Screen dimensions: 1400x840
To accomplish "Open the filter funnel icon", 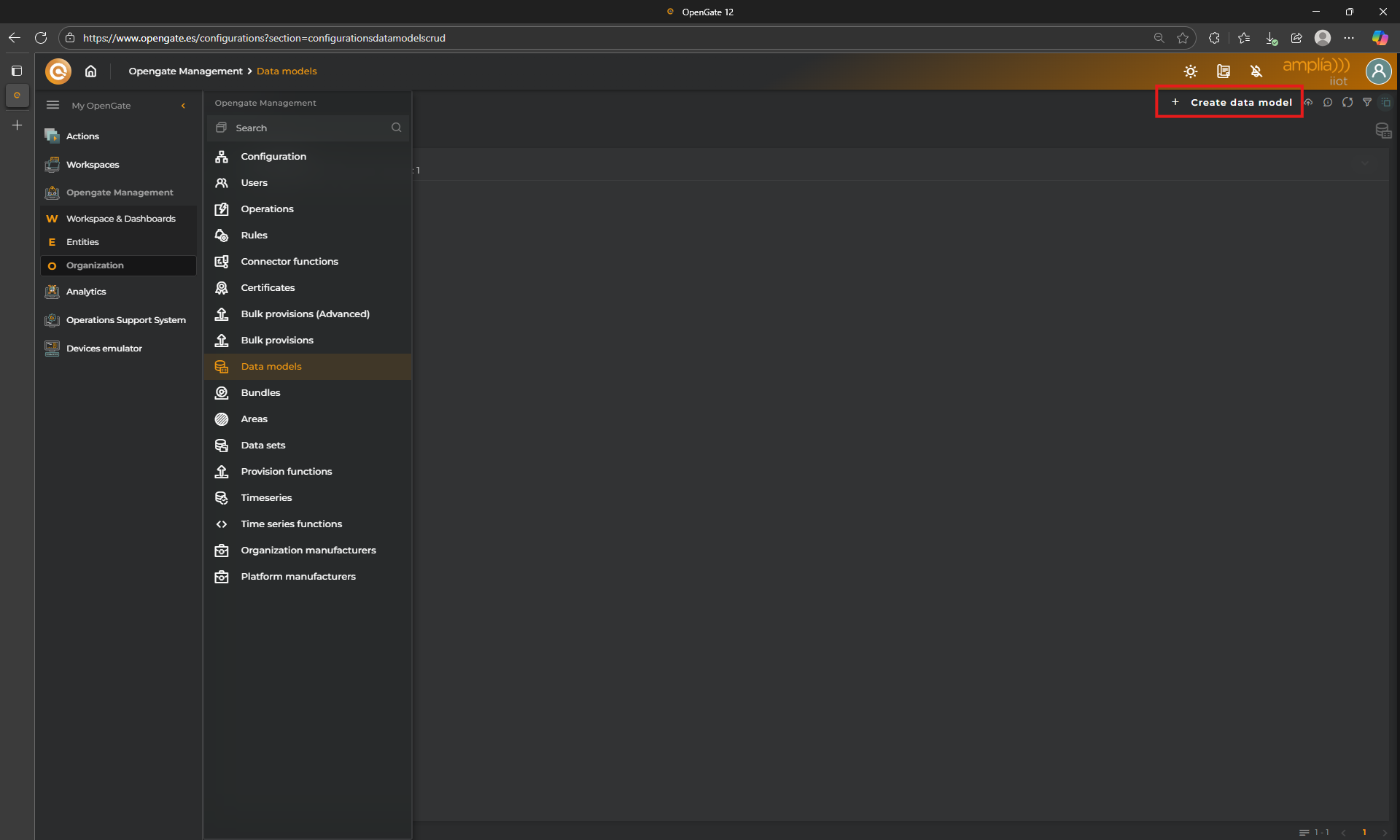I will click(x=1367, y=102).
